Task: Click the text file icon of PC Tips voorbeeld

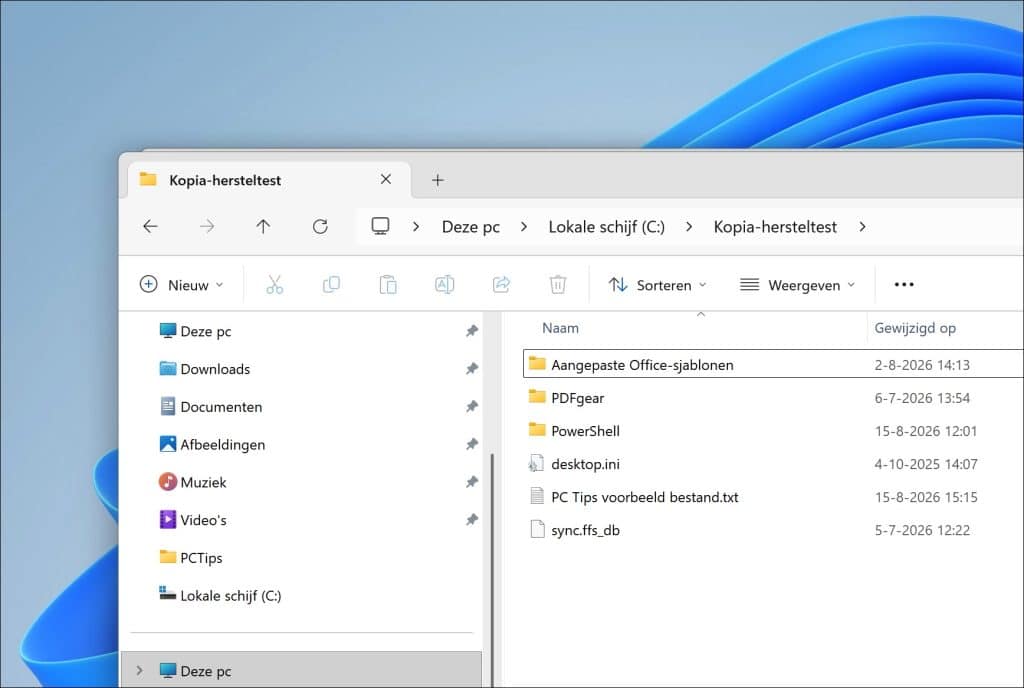Action: click(x=537, y=496)
